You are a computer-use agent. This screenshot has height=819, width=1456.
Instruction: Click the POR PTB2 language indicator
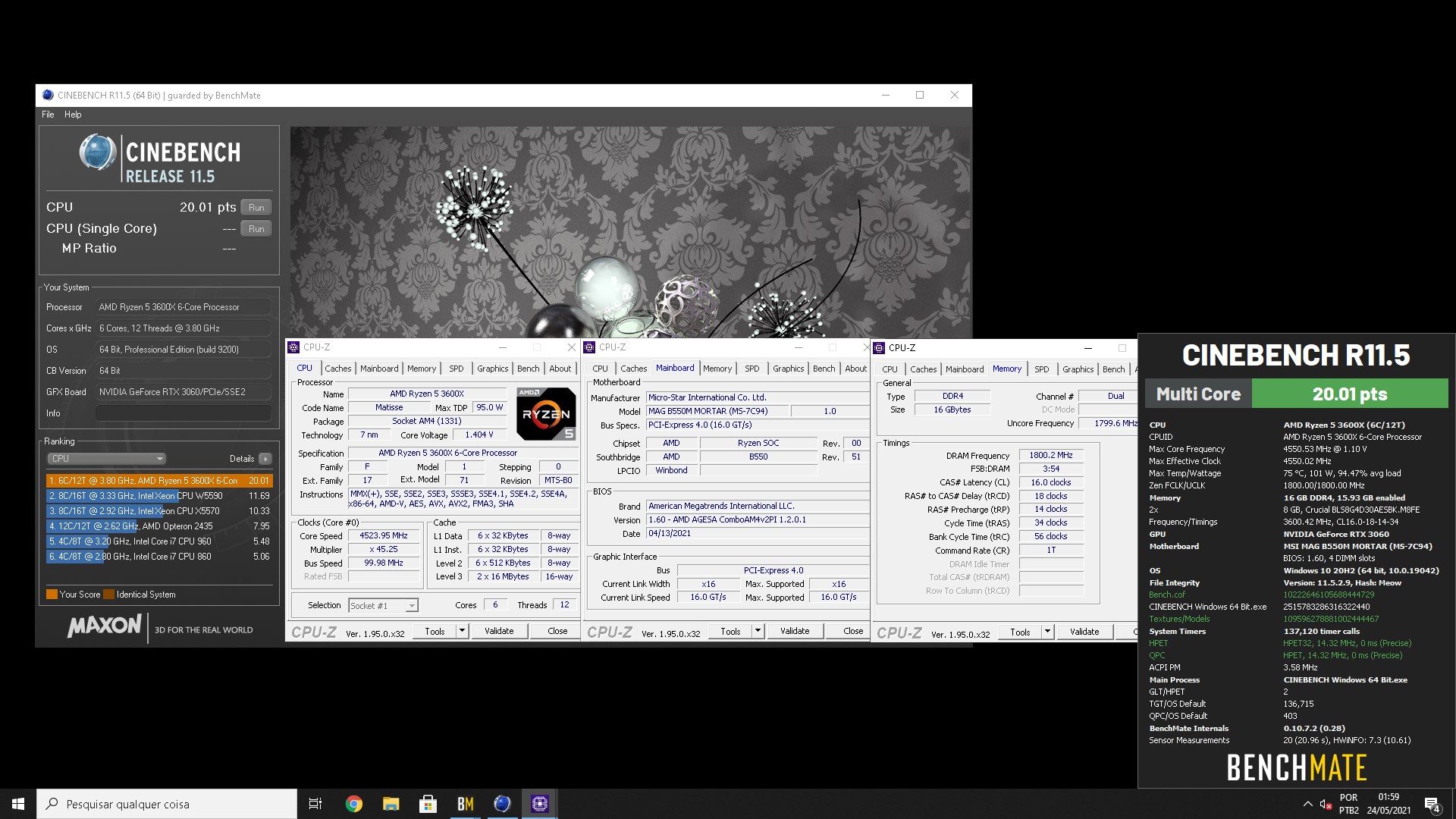[x=1348, y=804]
